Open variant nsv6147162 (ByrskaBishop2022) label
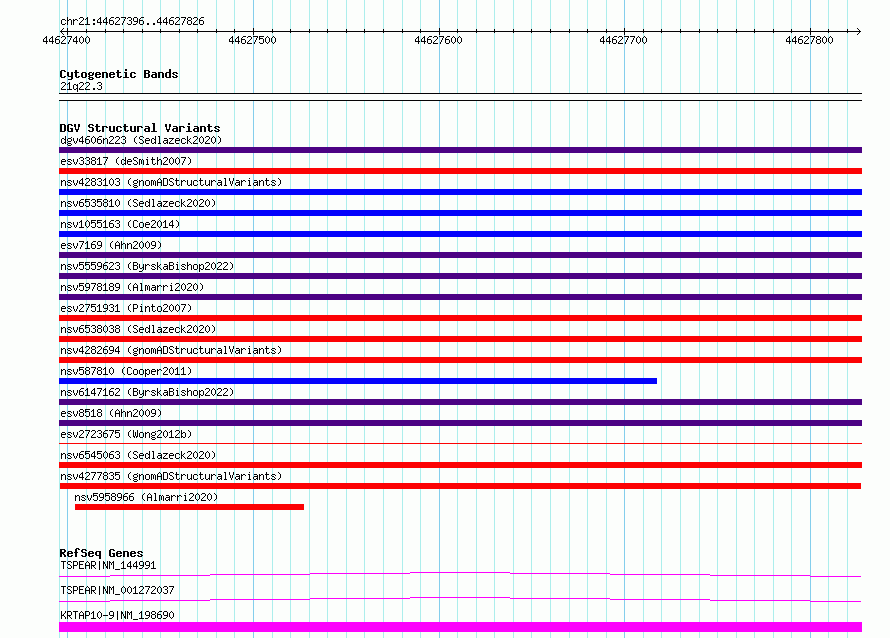This screenshot has width=890, height=638. (147, 392)
